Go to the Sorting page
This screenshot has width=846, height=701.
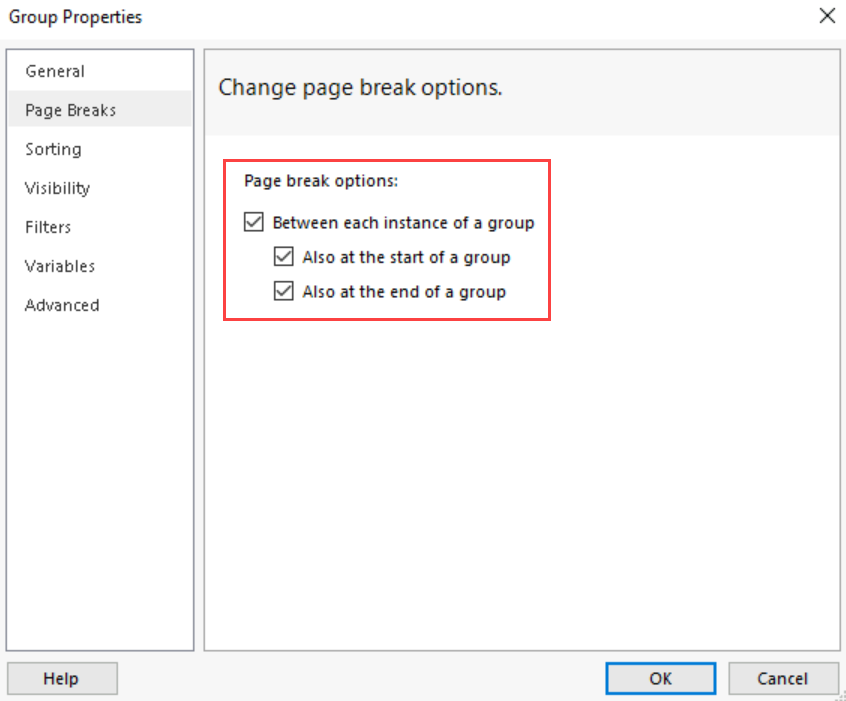tap(100, 149)
